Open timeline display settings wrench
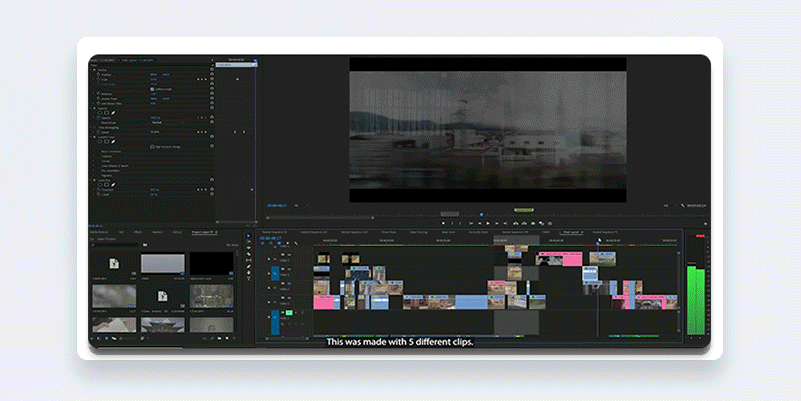The width and height of the screenshot is (801, 401). [296, 243]
